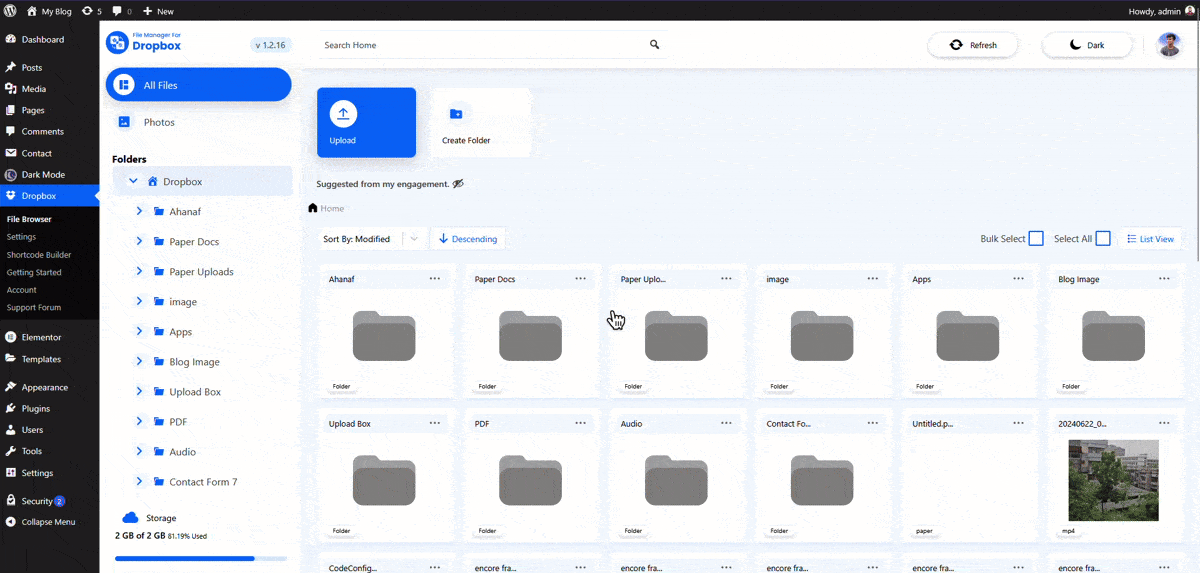Open Dashboard in WordPress menu

pos(49,40)
